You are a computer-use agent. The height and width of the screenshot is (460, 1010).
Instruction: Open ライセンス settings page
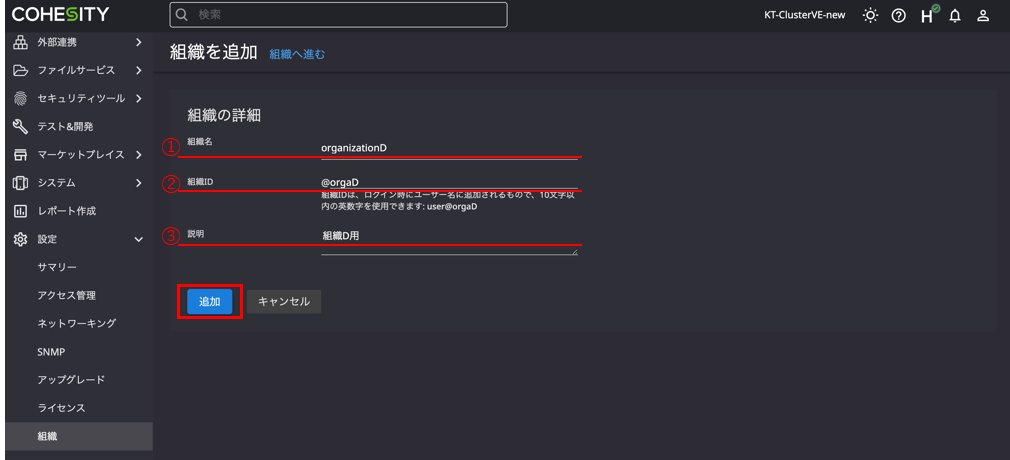tap(62, 408)
